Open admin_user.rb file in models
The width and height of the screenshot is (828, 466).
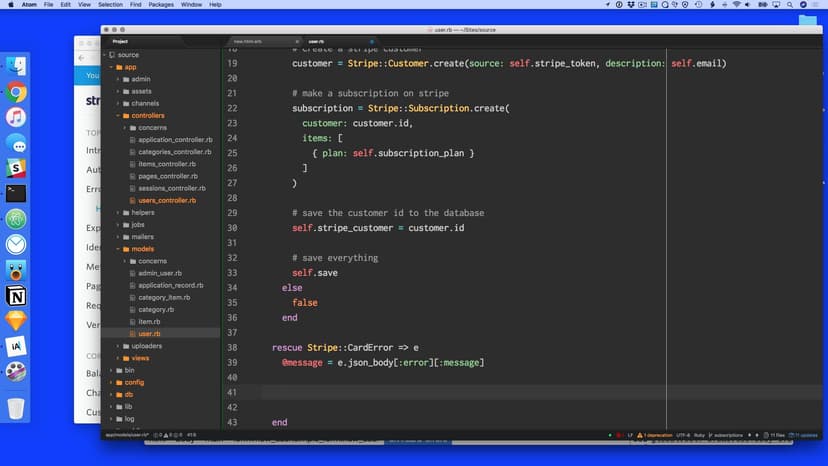coord(160,273)
